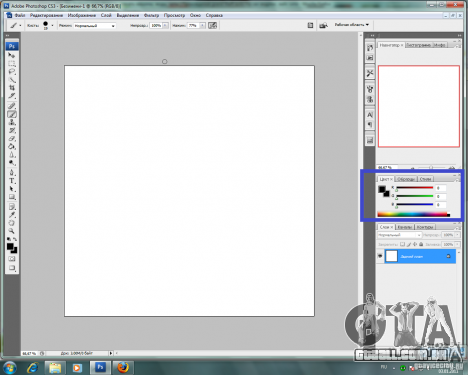Change screen mode at toolbox bottom

[x=12, y=268]
